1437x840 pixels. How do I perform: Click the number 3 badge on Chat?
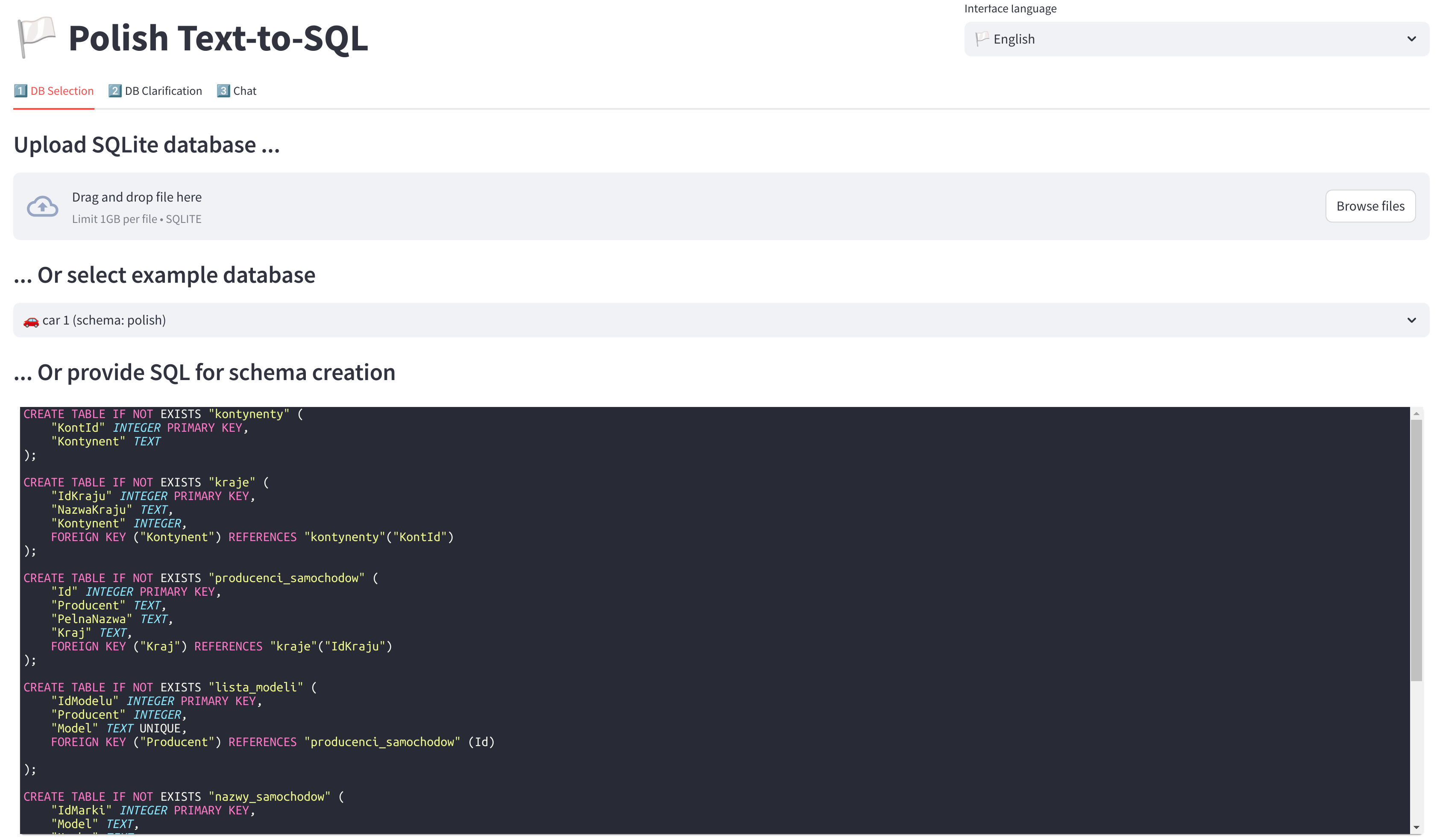coord(223,91)
